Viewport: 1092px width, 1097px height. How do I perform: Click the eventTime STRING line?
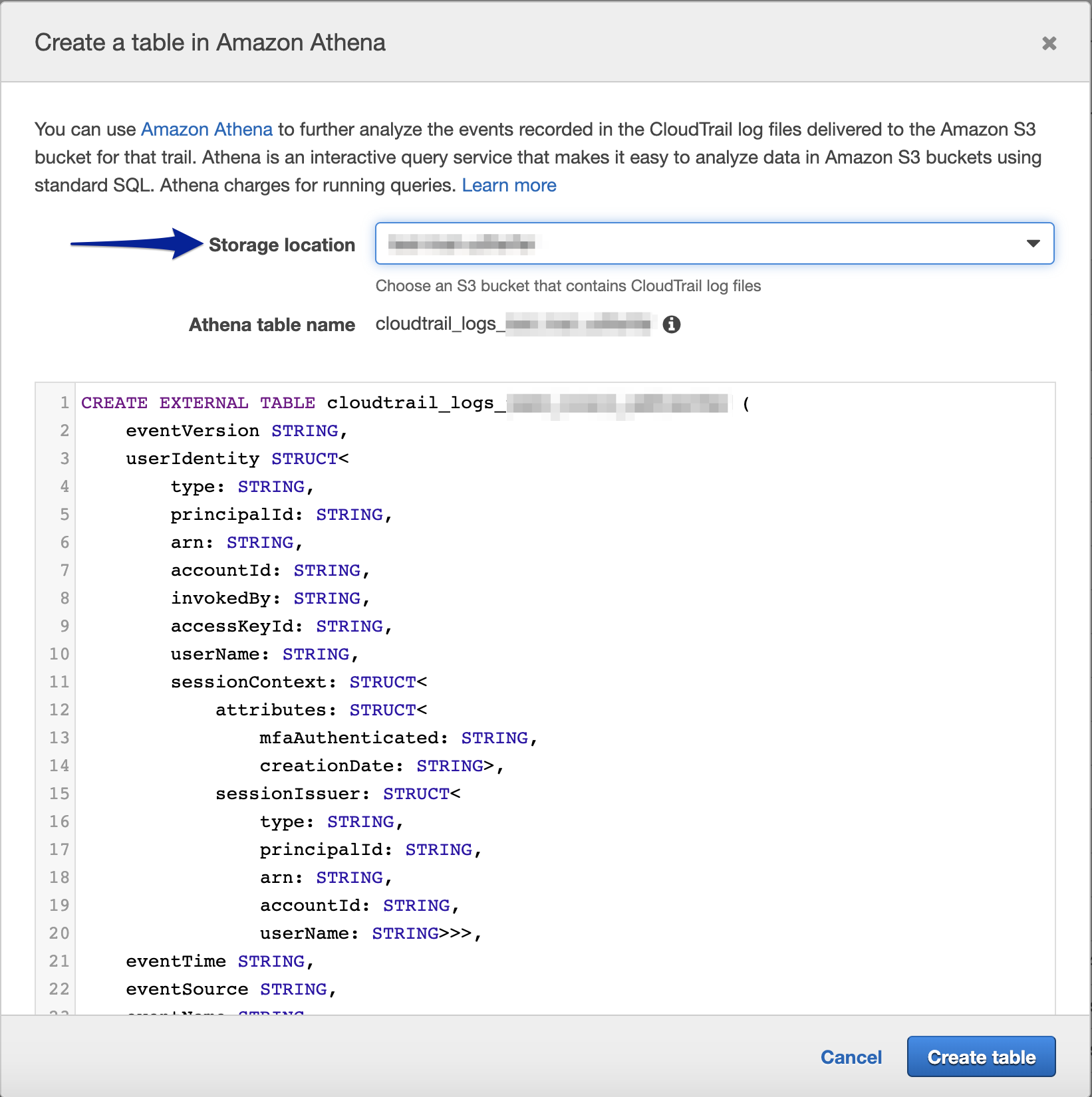(219, 961)
